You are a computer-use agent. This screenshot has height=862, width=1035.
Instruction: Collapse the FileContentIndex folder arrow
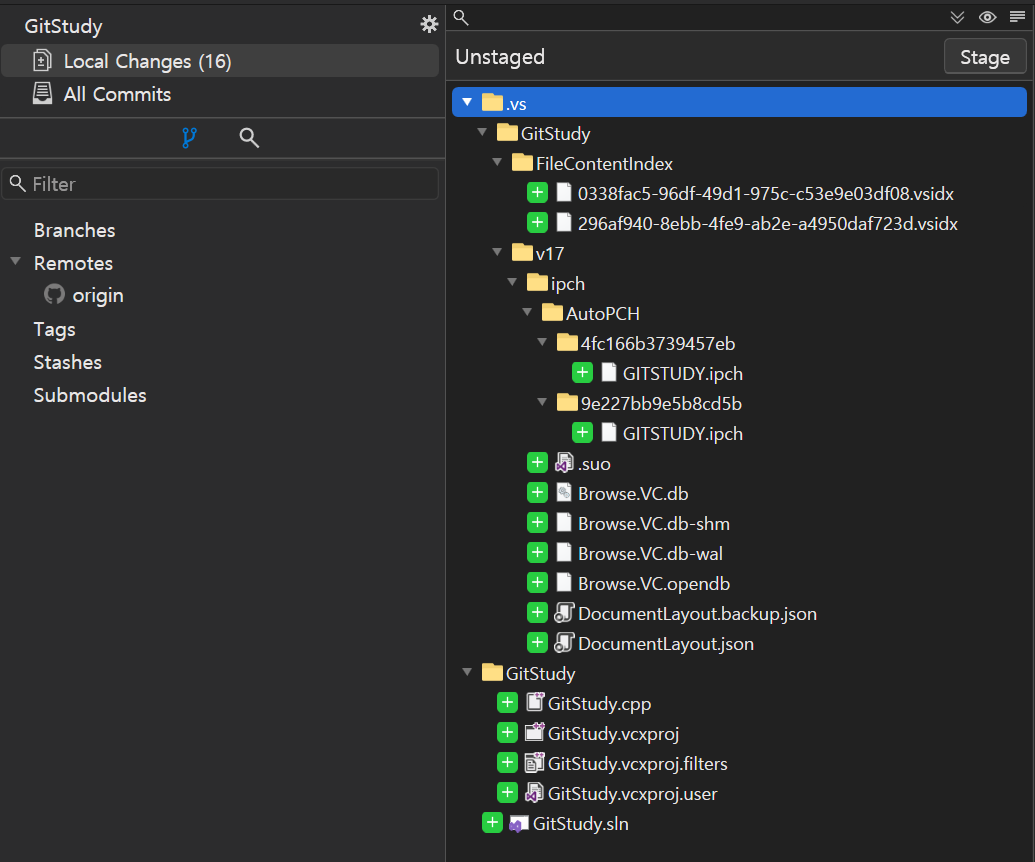point(497,162)
